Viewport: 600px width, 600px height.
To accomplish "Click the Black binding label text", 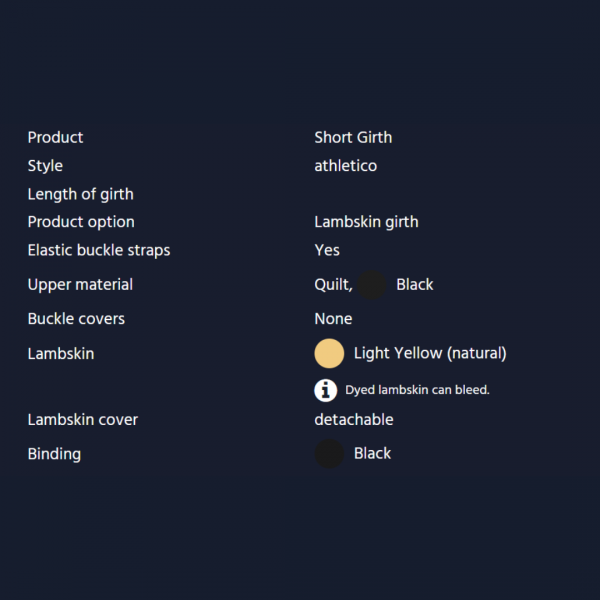I will click(x=372, y=453).
